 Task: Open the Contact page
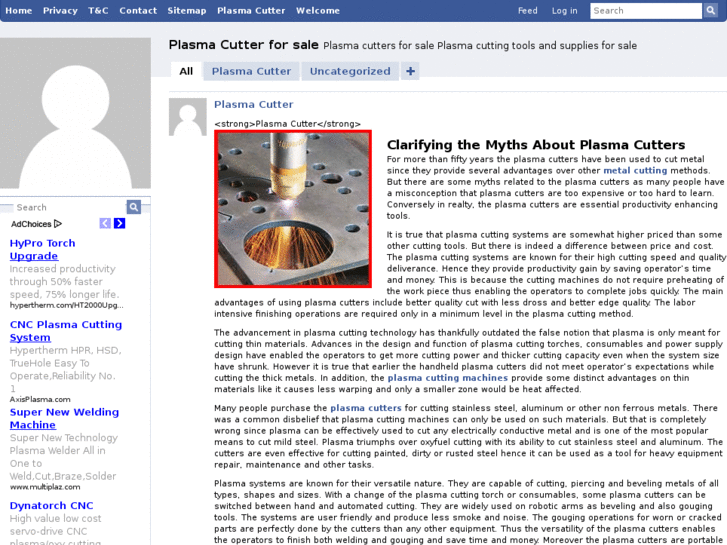click(138, 10)
